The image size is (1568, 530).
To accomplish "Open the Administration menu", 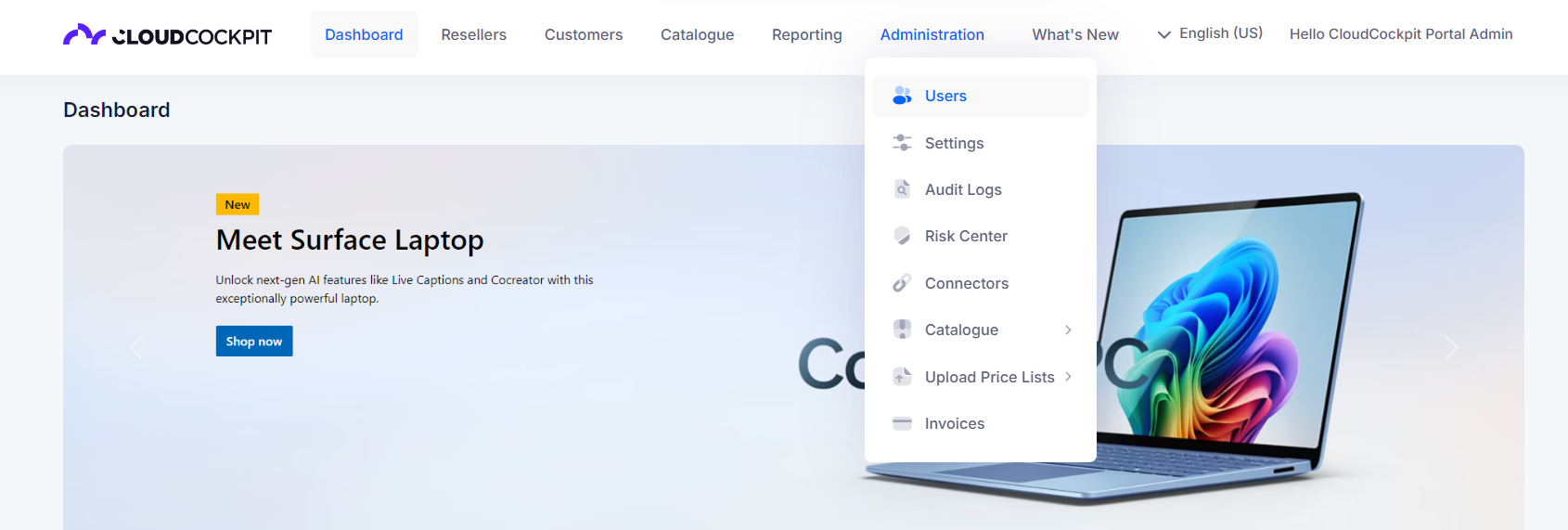I will [x=932, y=34].
